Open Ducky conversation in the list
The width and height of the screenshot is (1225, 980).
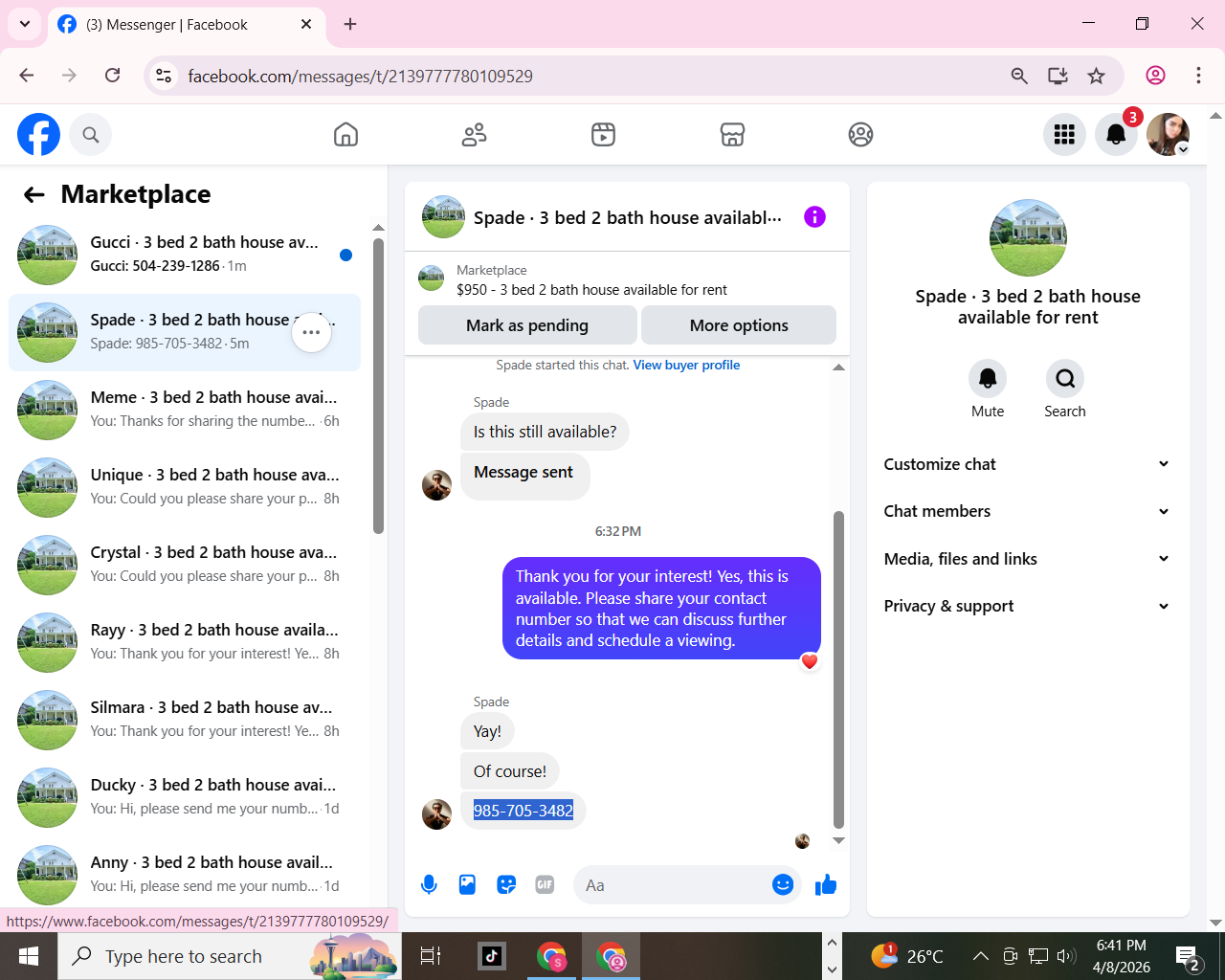(185, 797)
